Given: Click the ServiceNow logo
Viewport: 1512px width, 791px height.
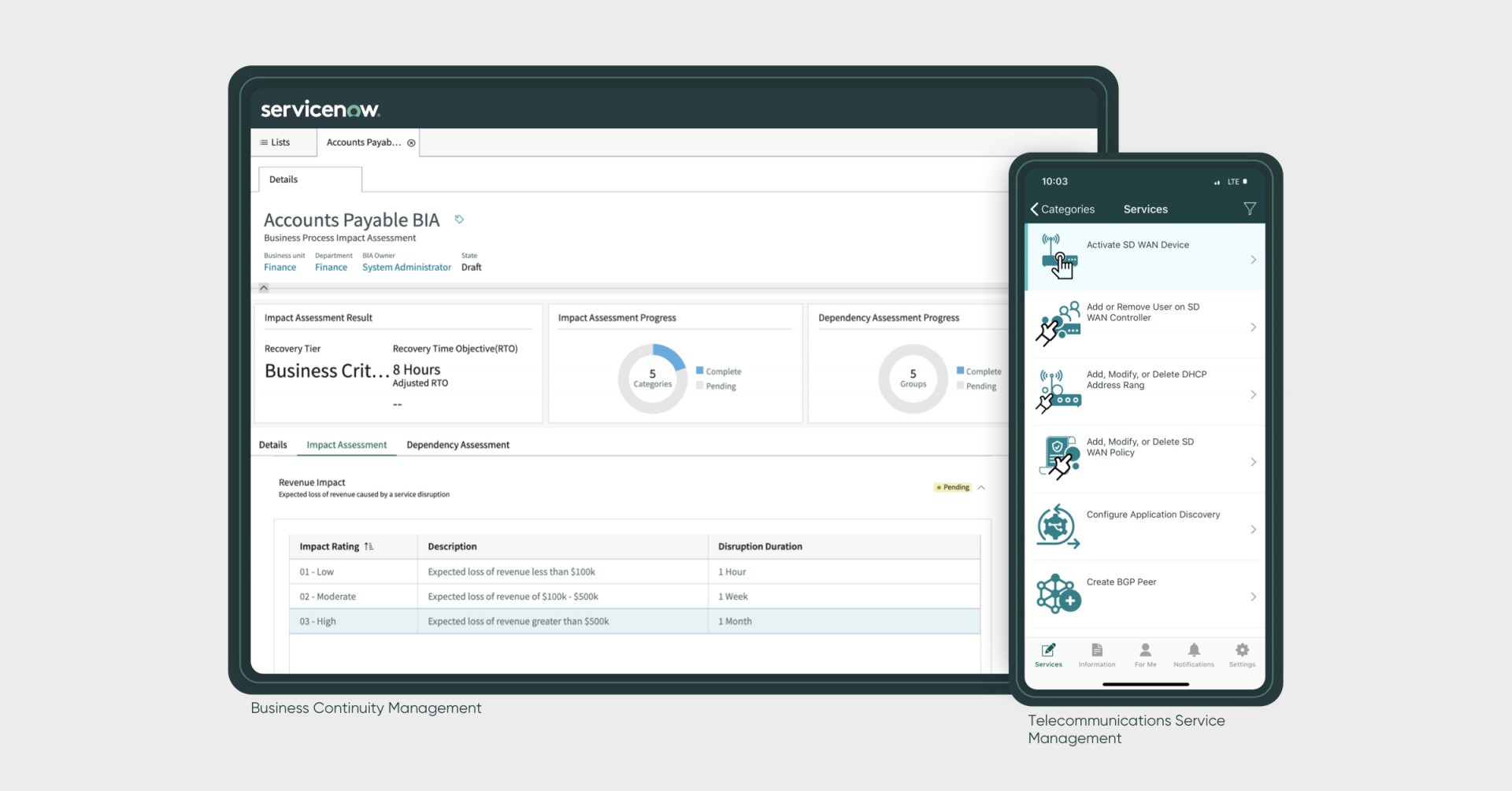Looking at the screenshot, I should coord(320,109).
